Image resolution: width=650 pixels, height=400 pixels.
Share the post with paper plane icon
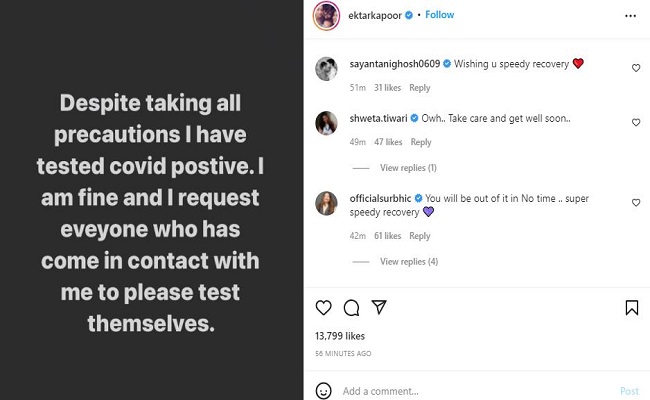[x=379, y=307]
